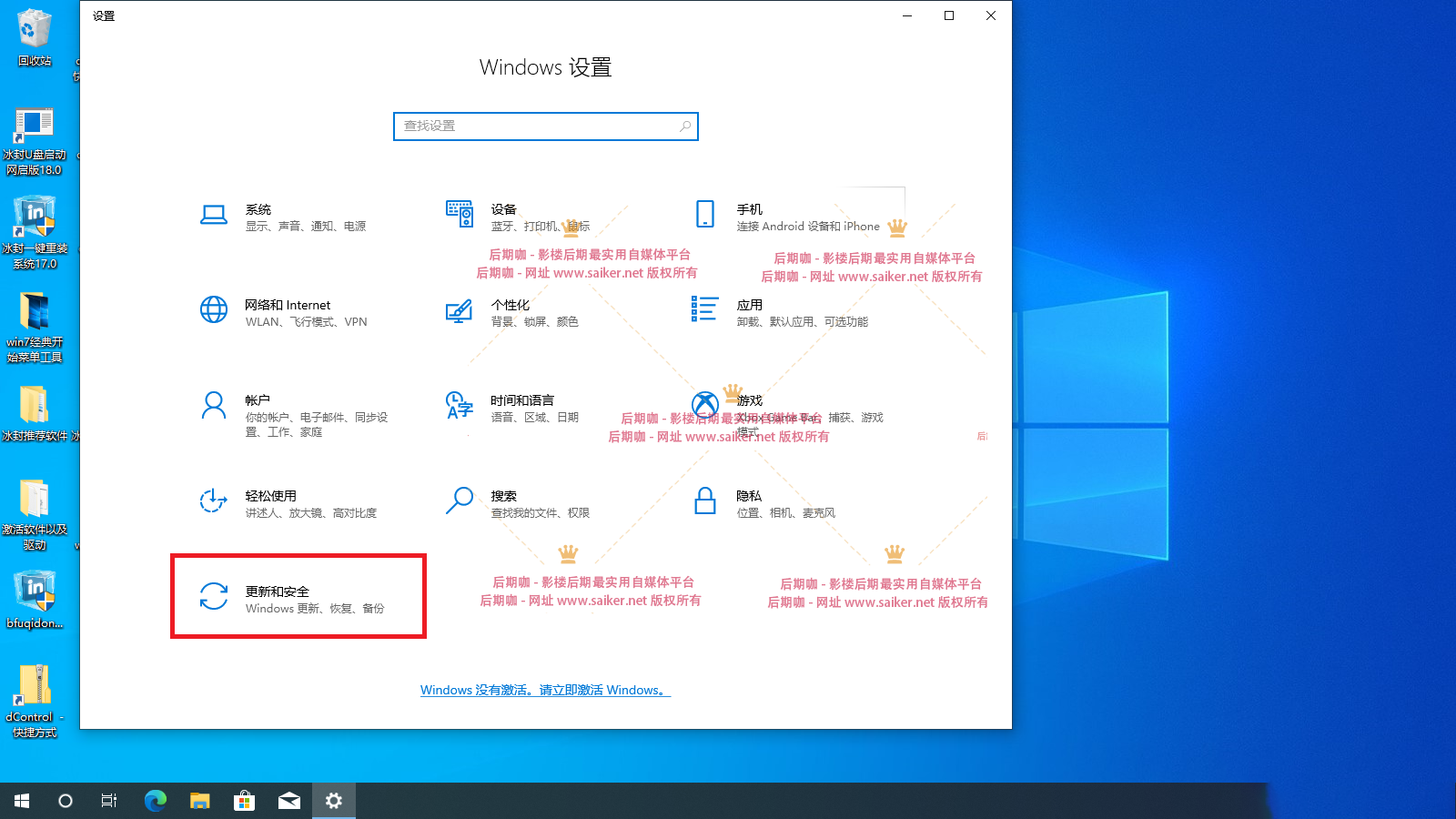
Task: Open the 系统 settings laptop icon
Action: pyautogui.click(x=214, y=215)
